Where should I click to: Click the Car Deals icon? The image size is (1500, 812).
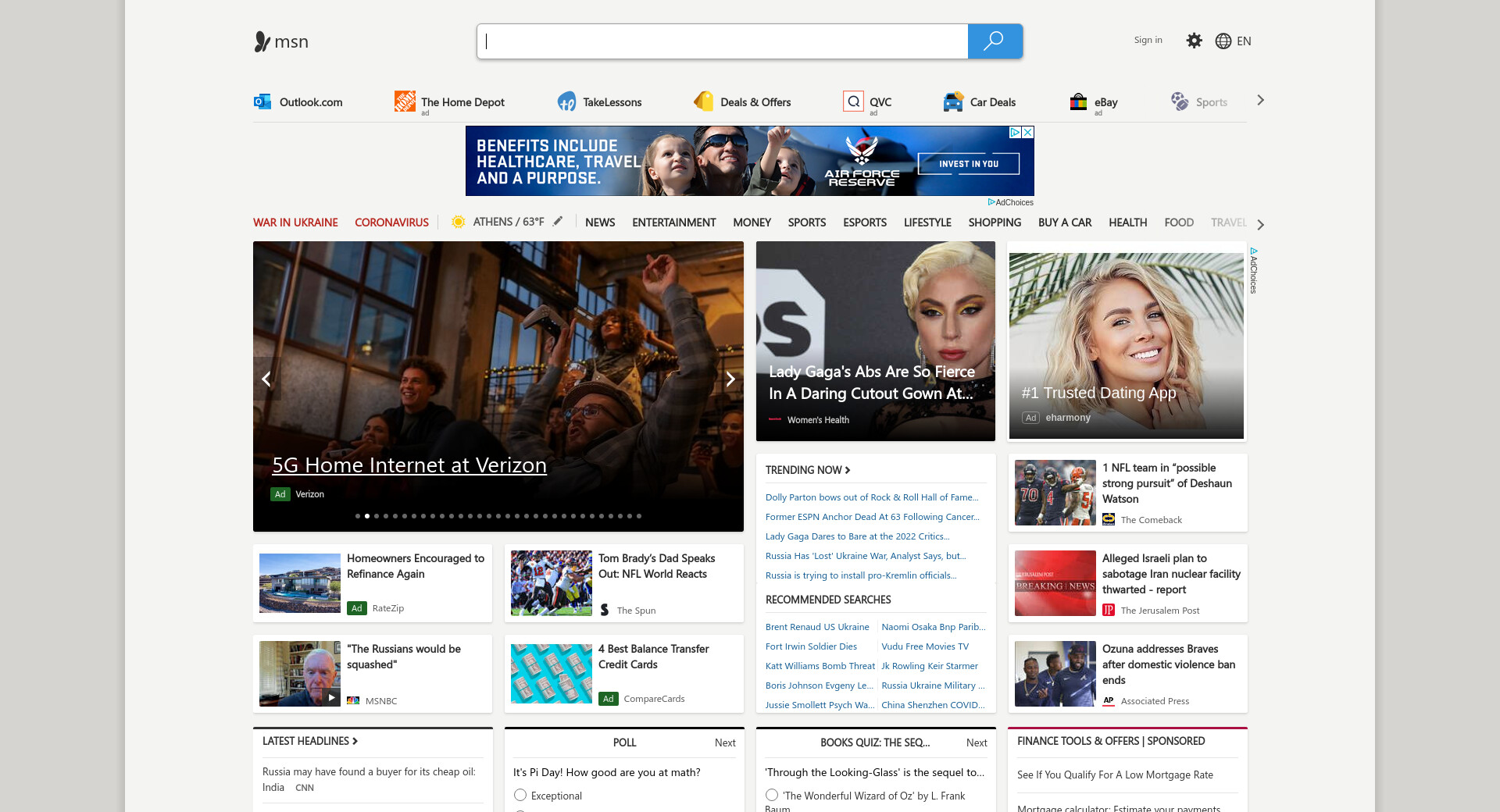[x=953, y=101]
